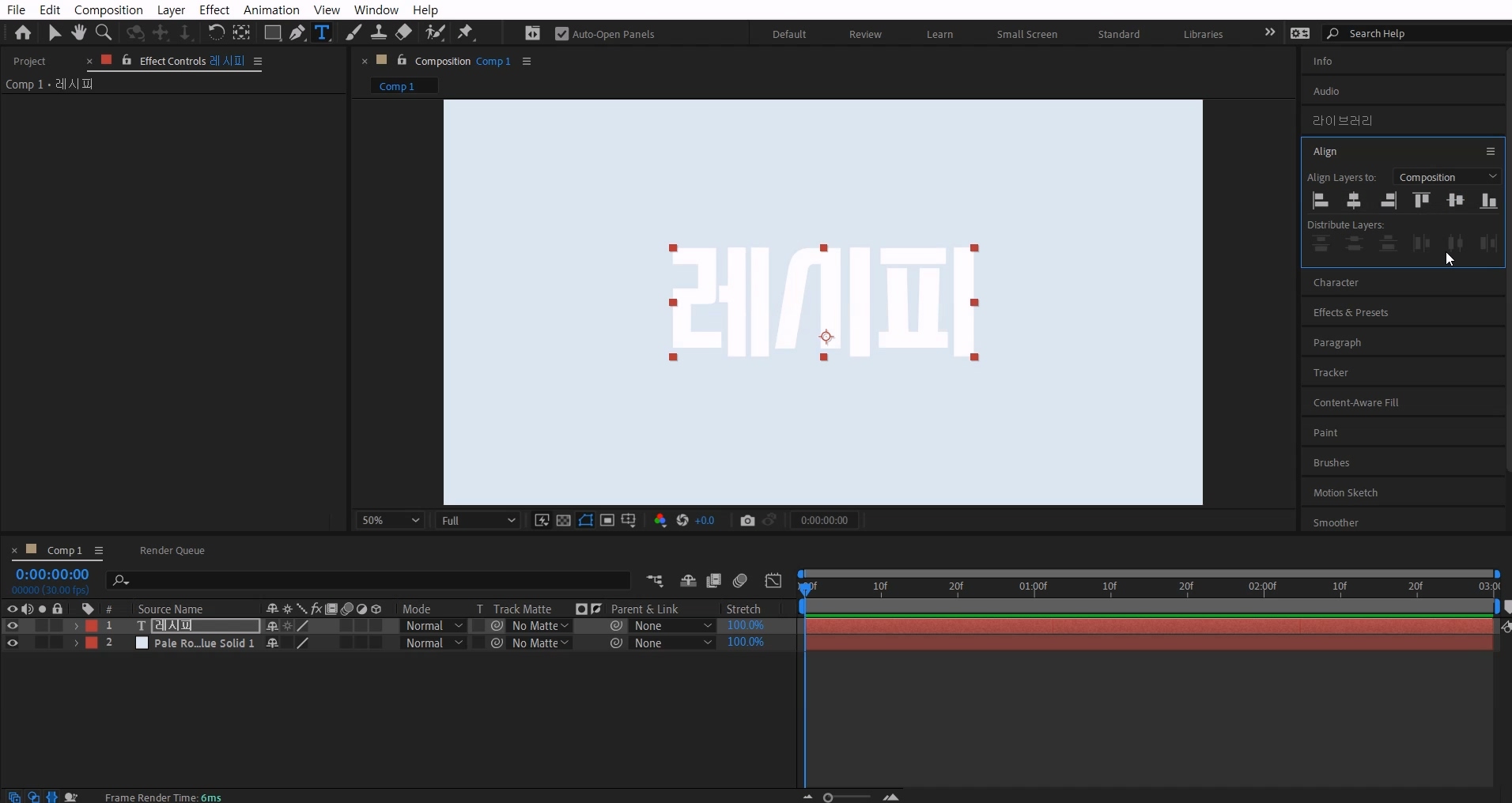Click the Align Right icon

pos(1389,201)
